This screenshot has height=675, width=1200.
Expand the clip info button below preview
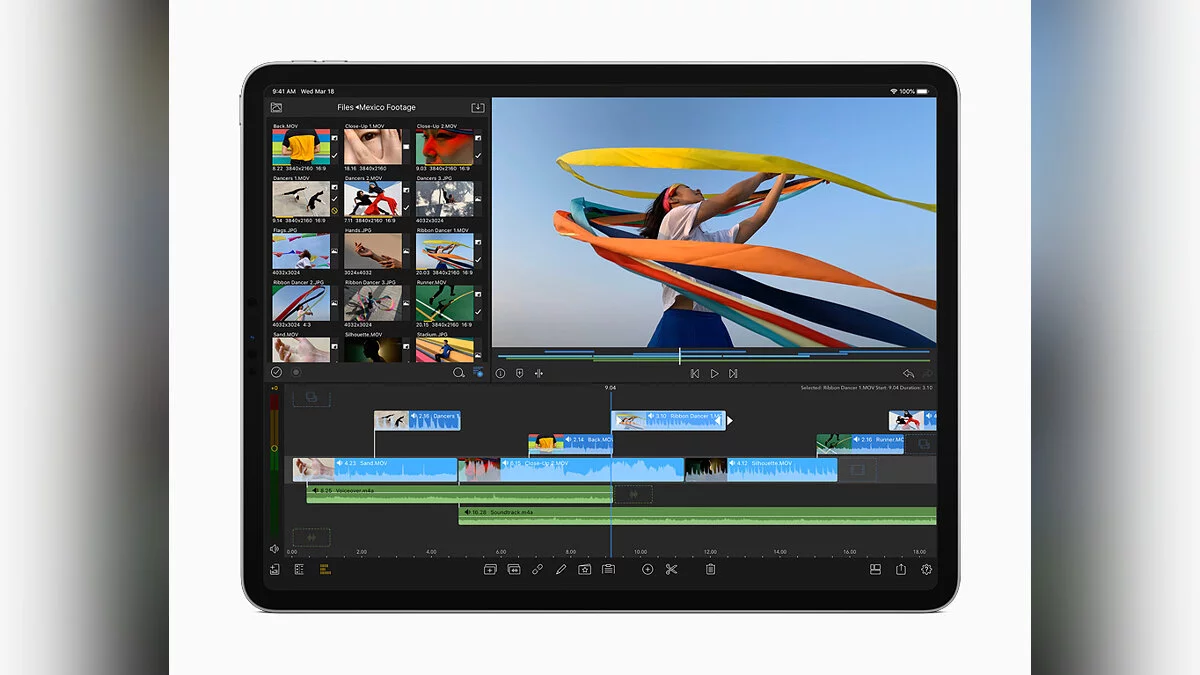tap(500, 373)
